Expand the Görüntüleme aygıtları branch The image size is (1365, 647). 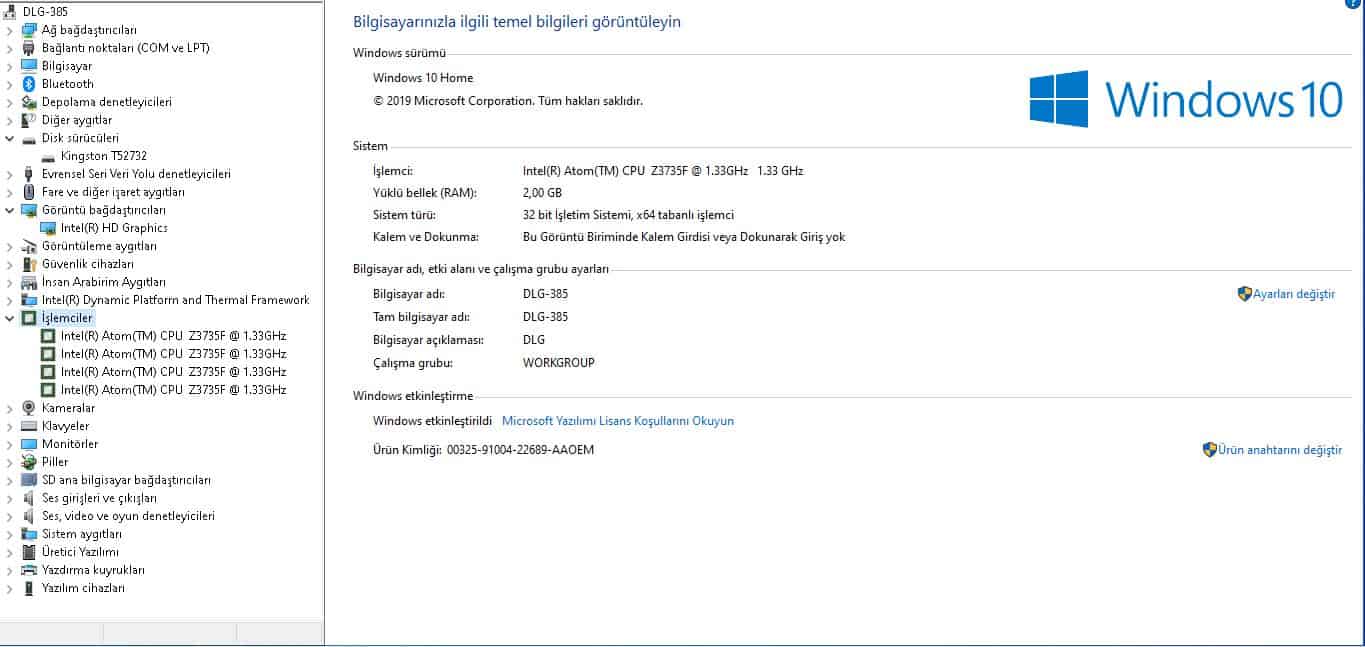[9, 246]
